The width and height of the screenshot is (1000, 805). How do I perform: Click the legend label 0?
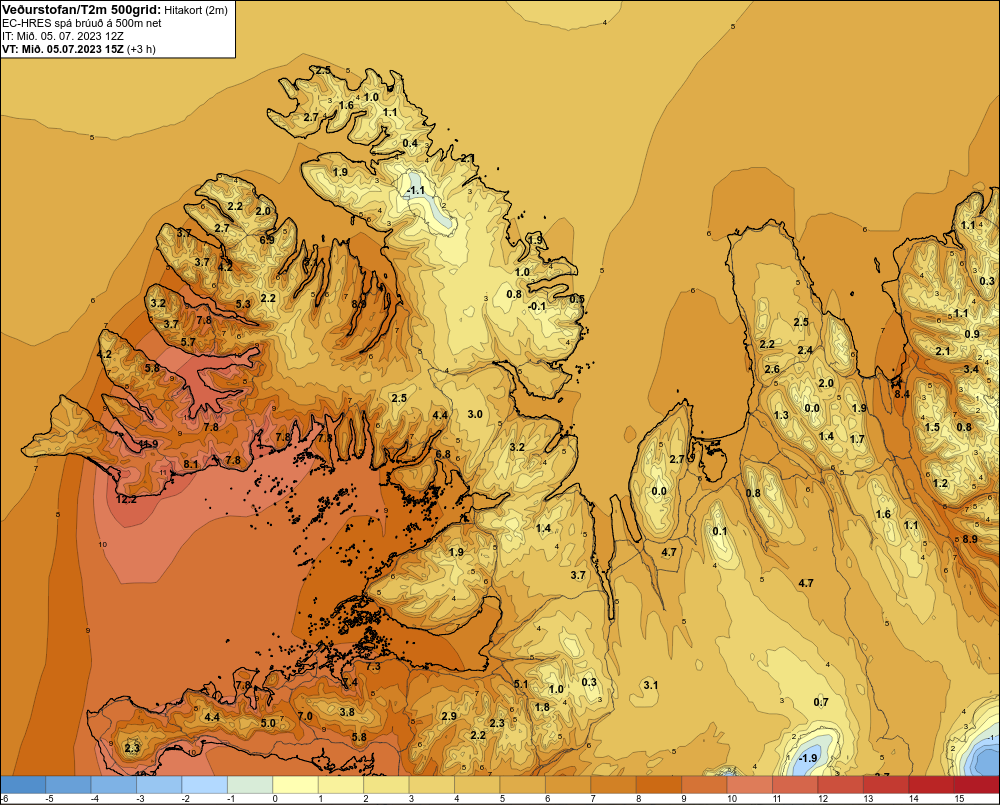(276, 799)
